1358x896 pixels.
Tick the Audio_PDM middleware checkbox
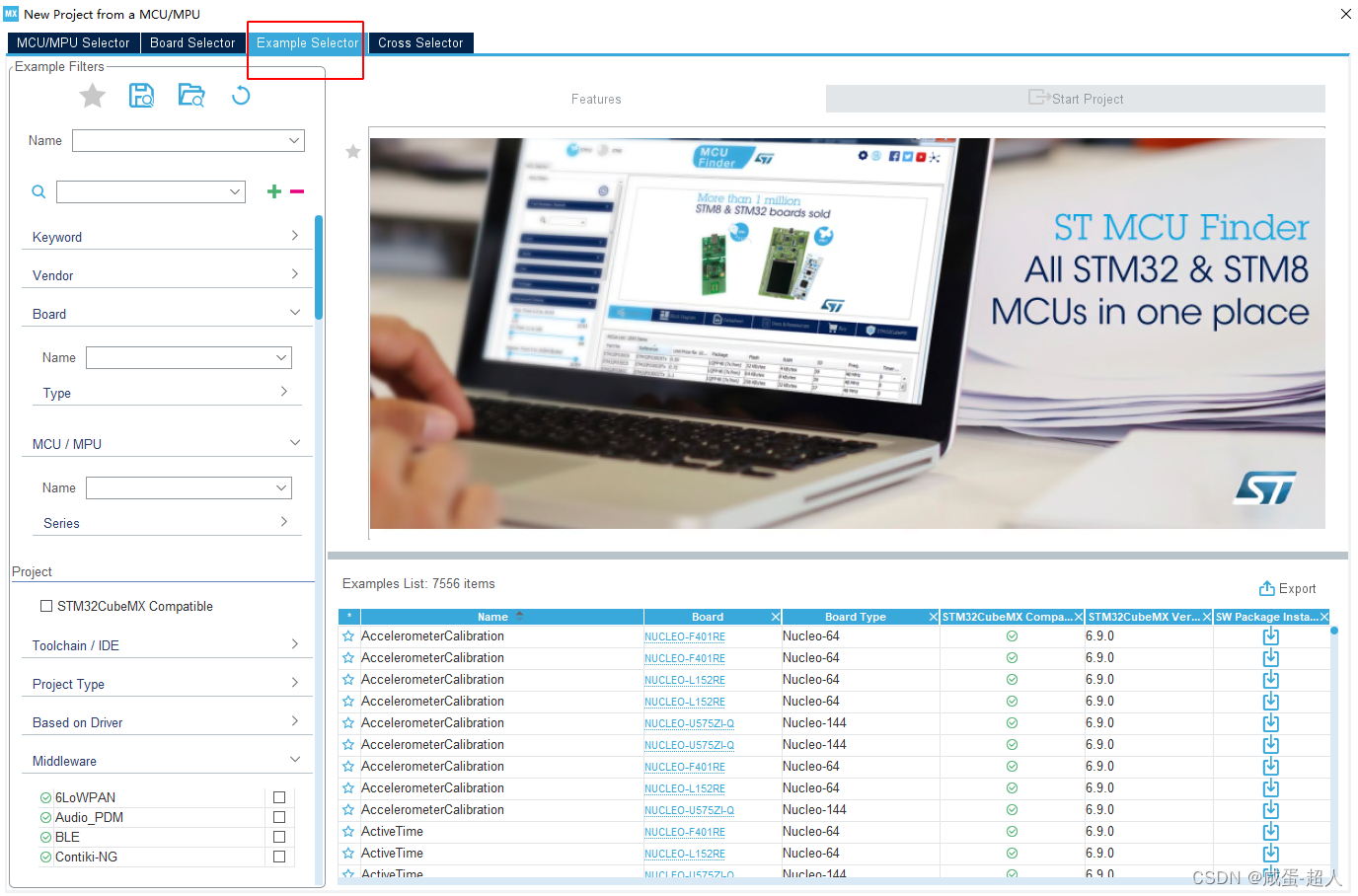pos(279,817)
